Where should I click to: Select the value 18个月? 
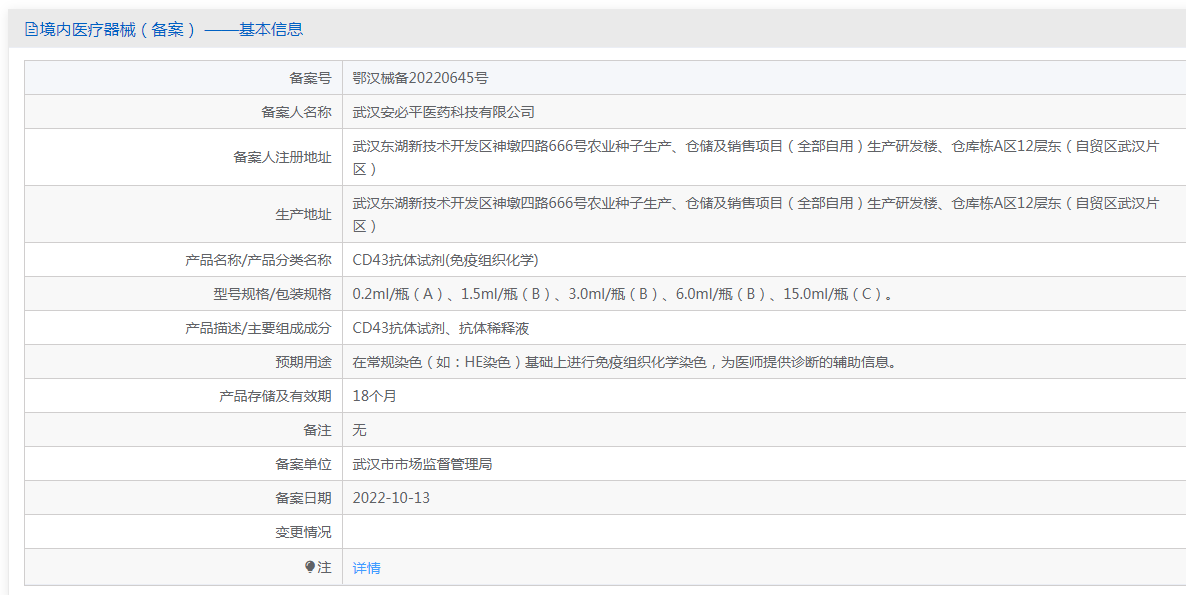point(374,396)
